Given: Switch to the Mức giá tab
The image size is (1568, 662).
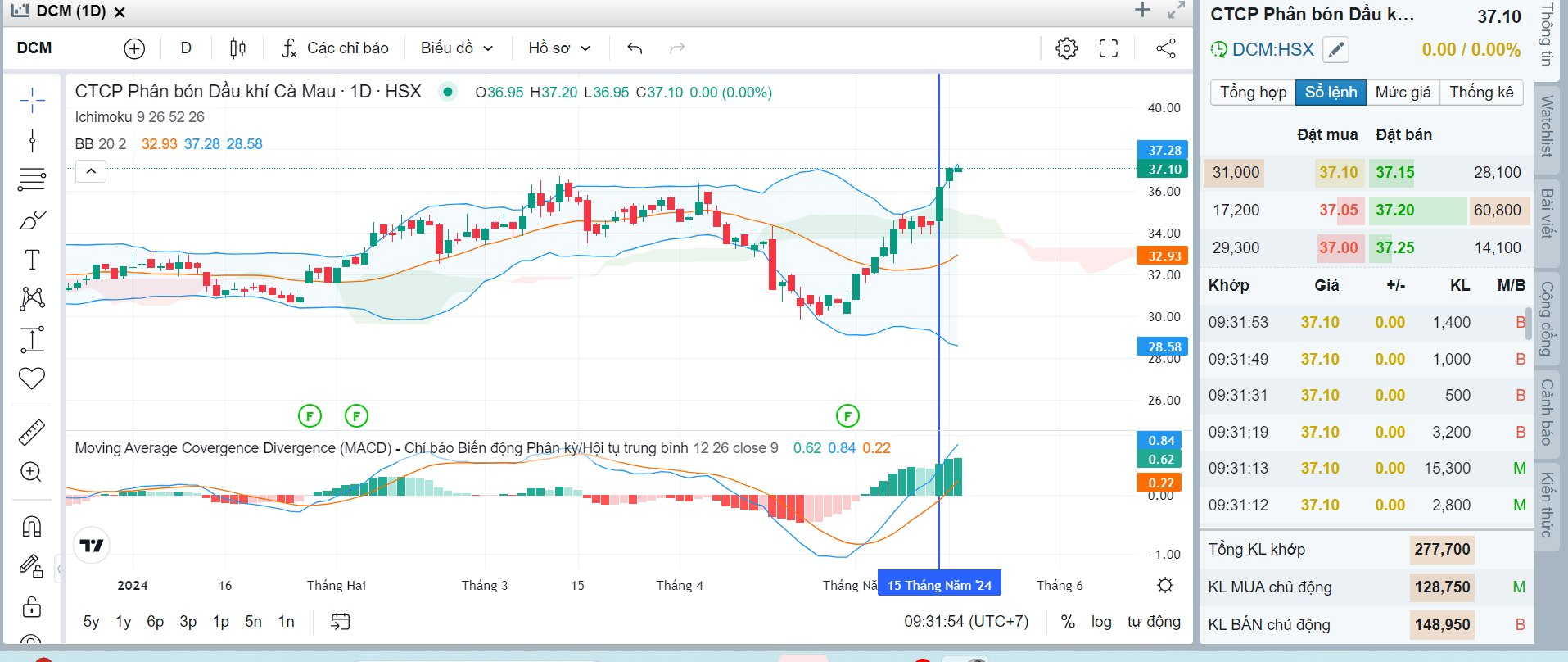Looking at the screenshot, I should [1403, 92].
